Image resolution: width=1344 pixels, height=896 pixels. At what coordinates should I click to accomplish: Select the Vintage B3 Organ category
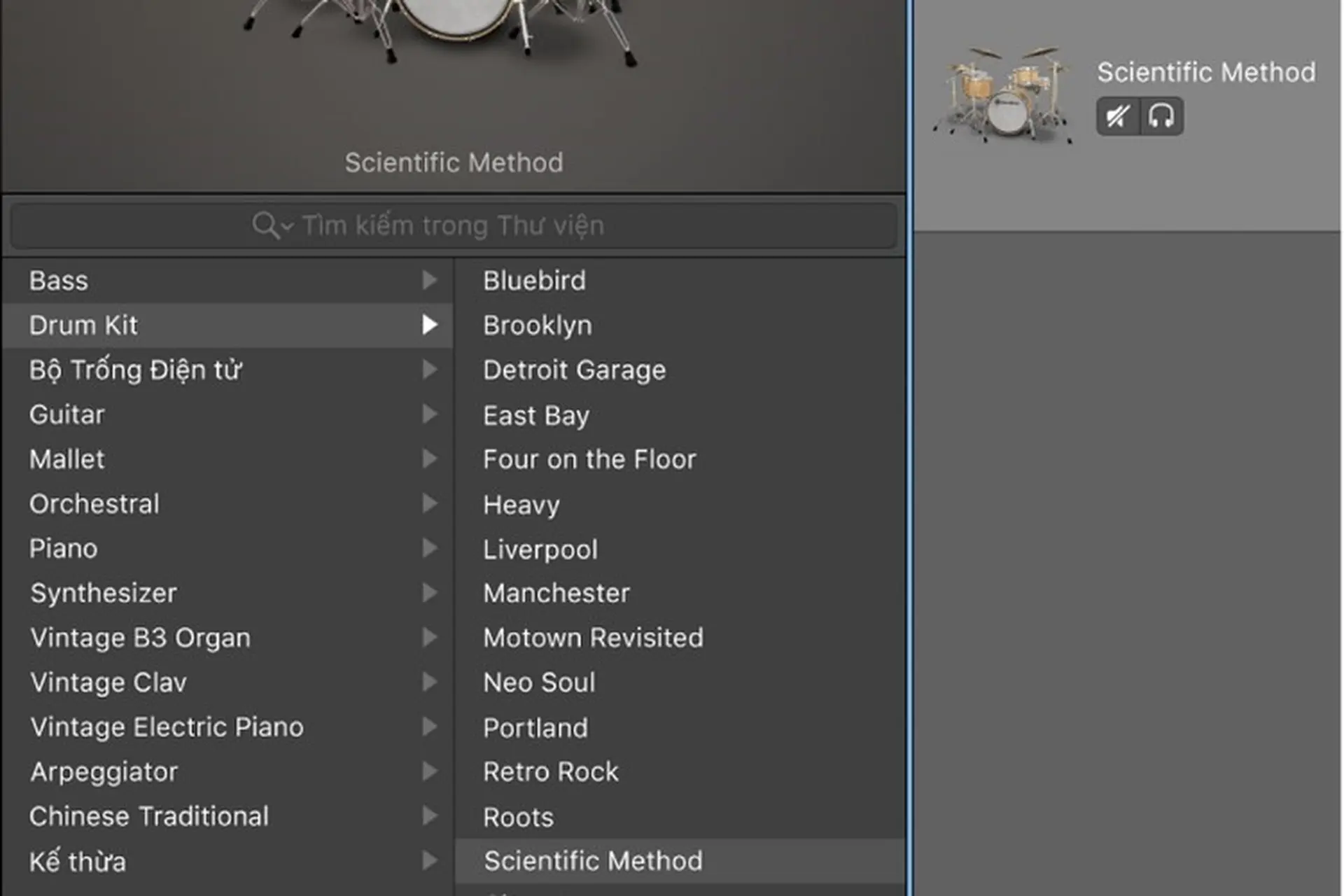coord(227,638)
